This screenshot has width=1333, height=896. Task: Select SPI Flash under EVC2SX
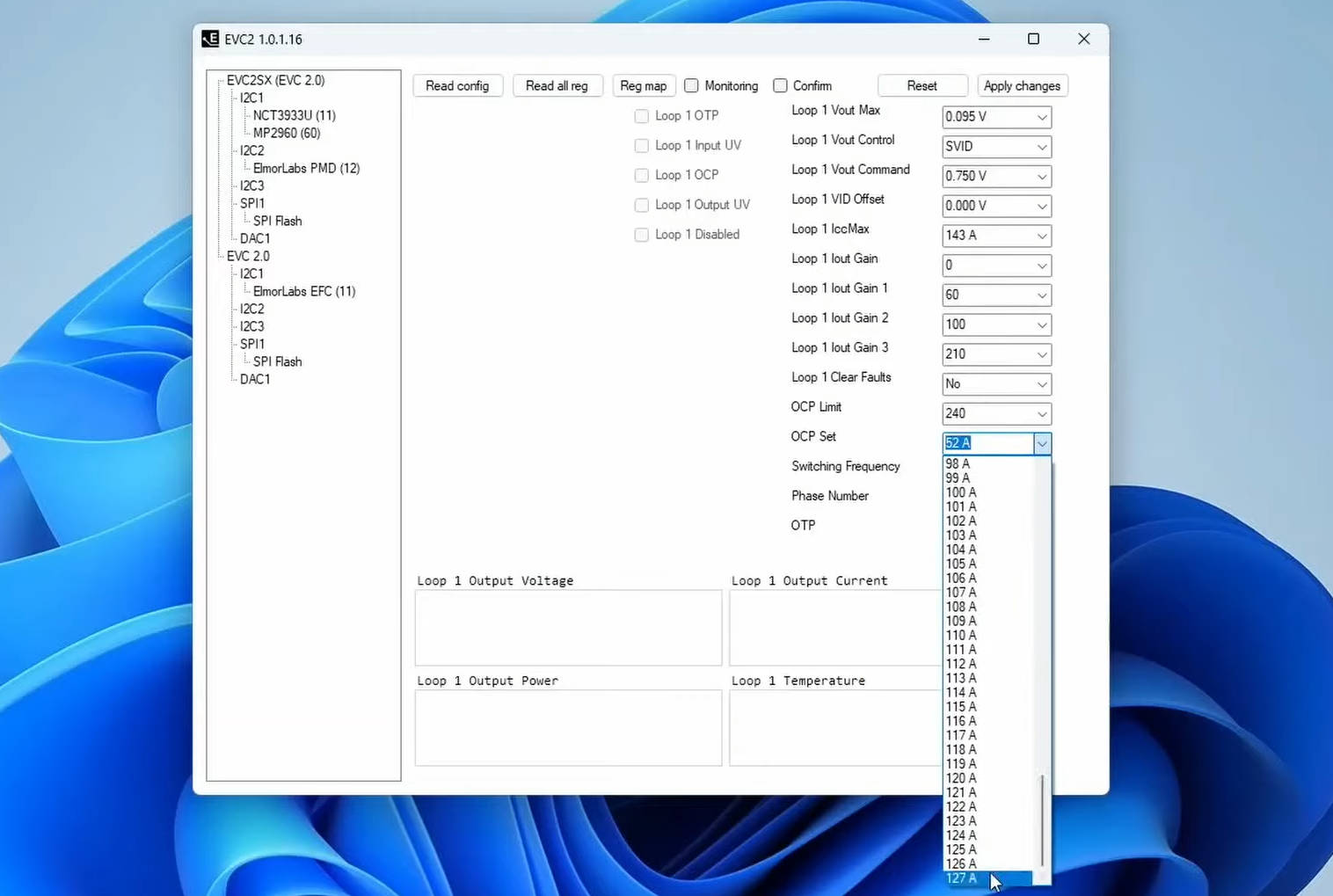pyautogui.click(x=277, y=221)
